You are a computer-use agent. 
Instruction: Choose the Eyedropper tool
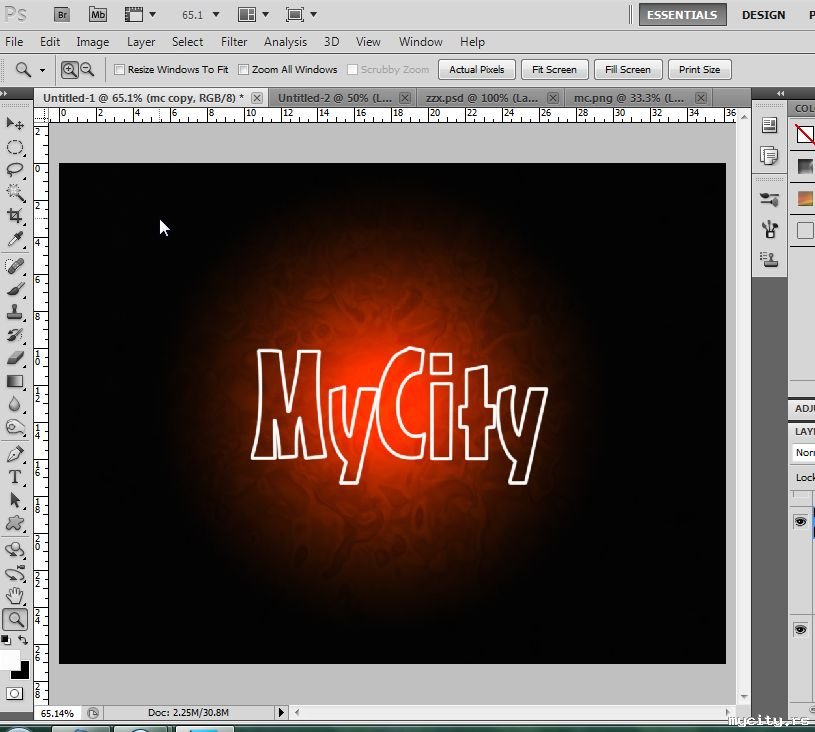(15, 240)
